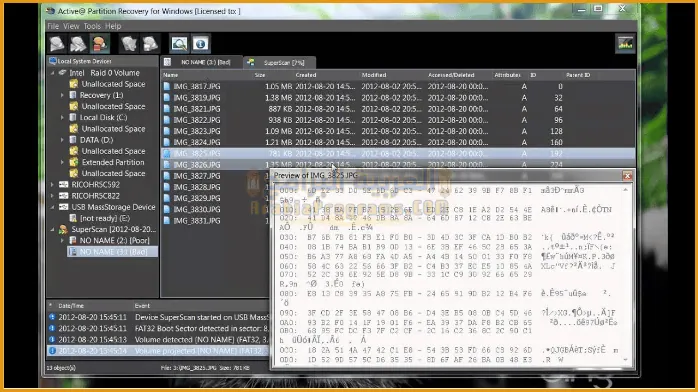The image size is (698, 392).
Task: Expand the RICOHR5C592 device node
Action: click(x=53, y=184)
